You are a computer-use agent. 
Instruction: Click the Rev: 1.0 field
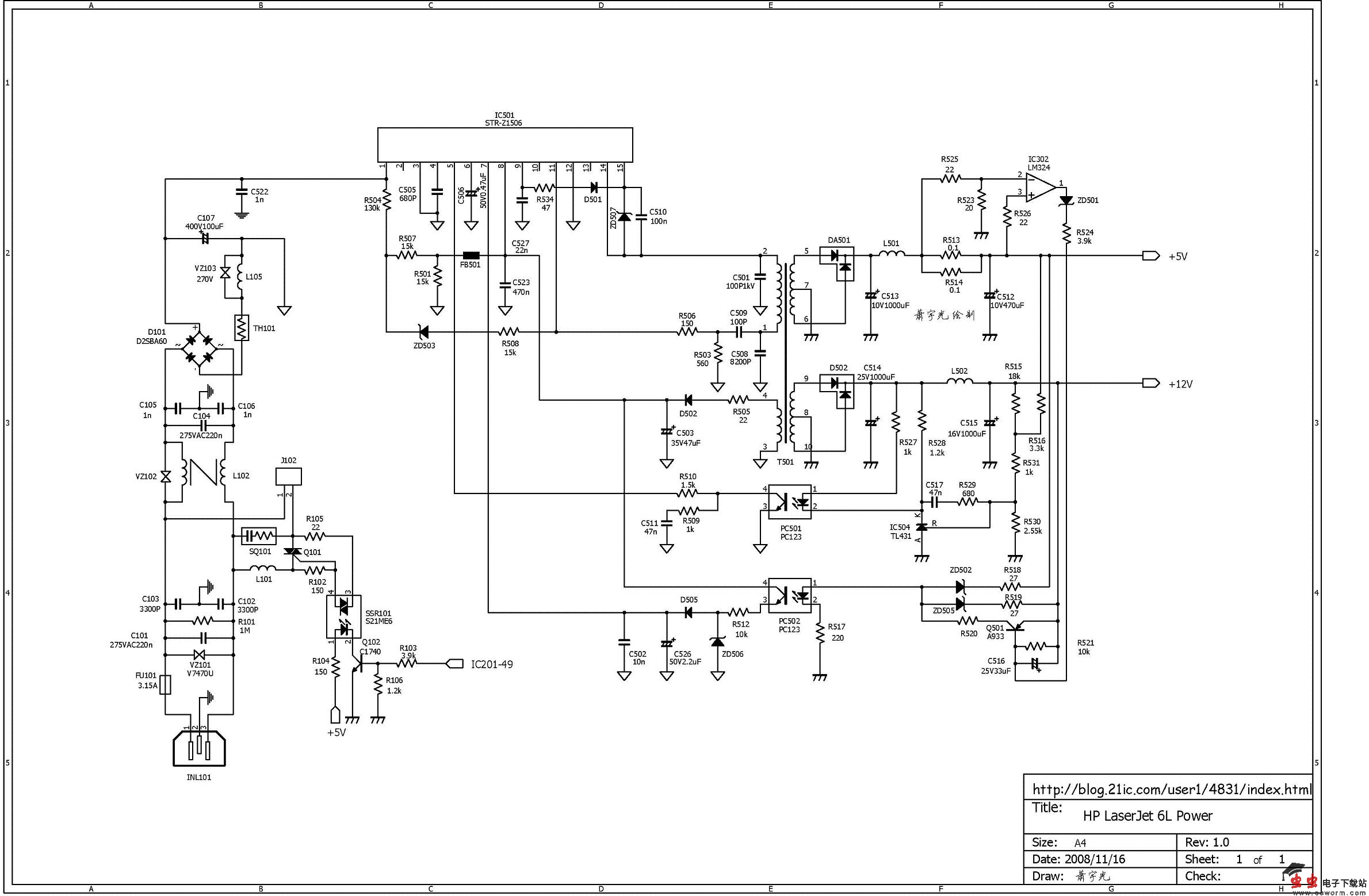[x=1207, y=843]
